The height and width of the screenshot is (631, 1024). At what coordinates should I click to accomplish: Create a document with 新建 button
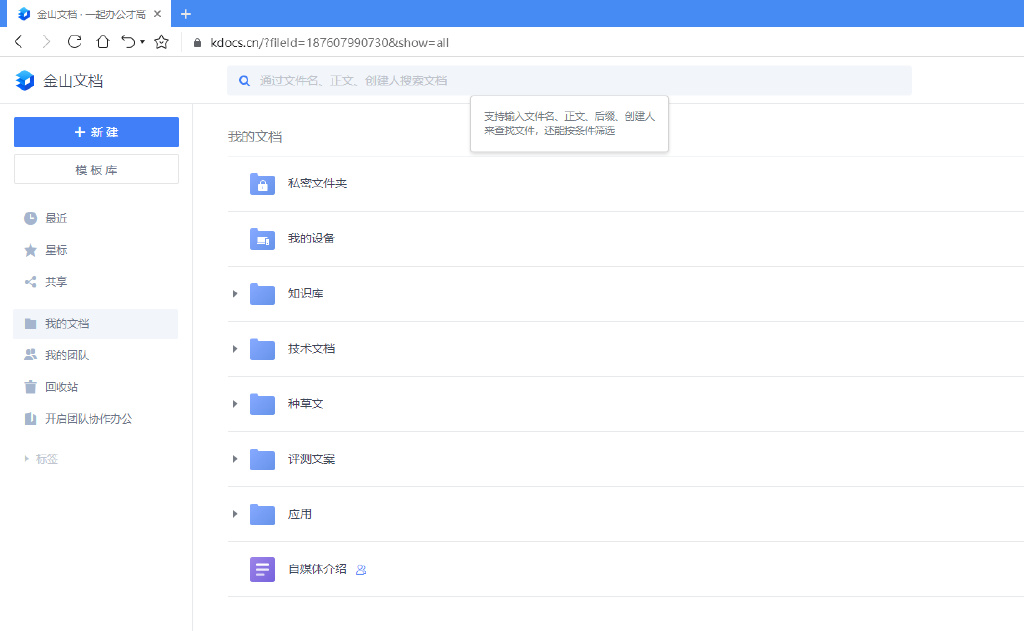[x=96, y=132]
